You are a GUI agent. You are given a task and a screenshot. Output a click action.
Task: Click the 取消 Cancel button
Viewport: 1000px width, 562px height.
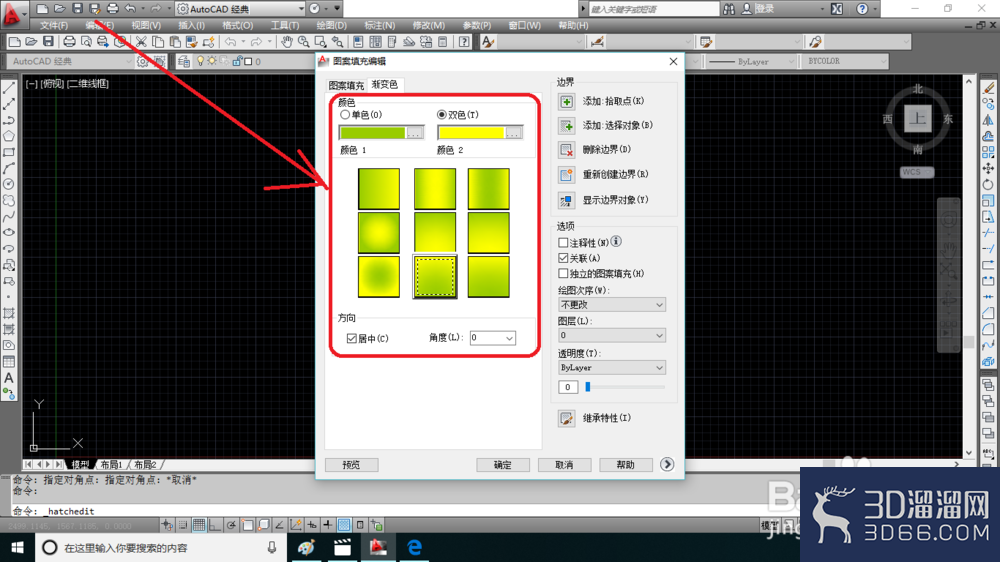pyautogui.click(x=564, y=465)
